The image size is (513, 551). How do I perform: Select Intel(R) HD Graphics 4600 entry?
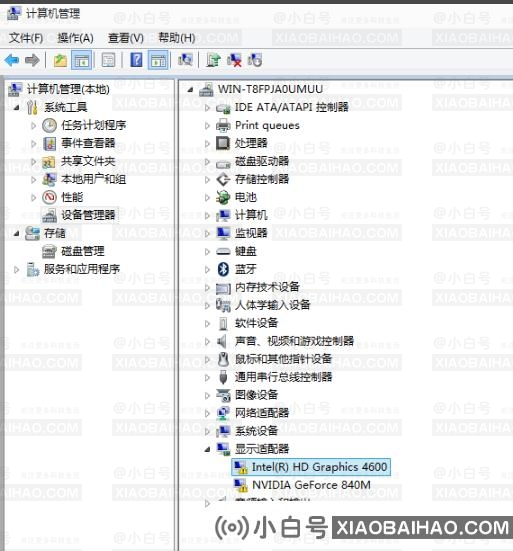(x=319, y=467)
